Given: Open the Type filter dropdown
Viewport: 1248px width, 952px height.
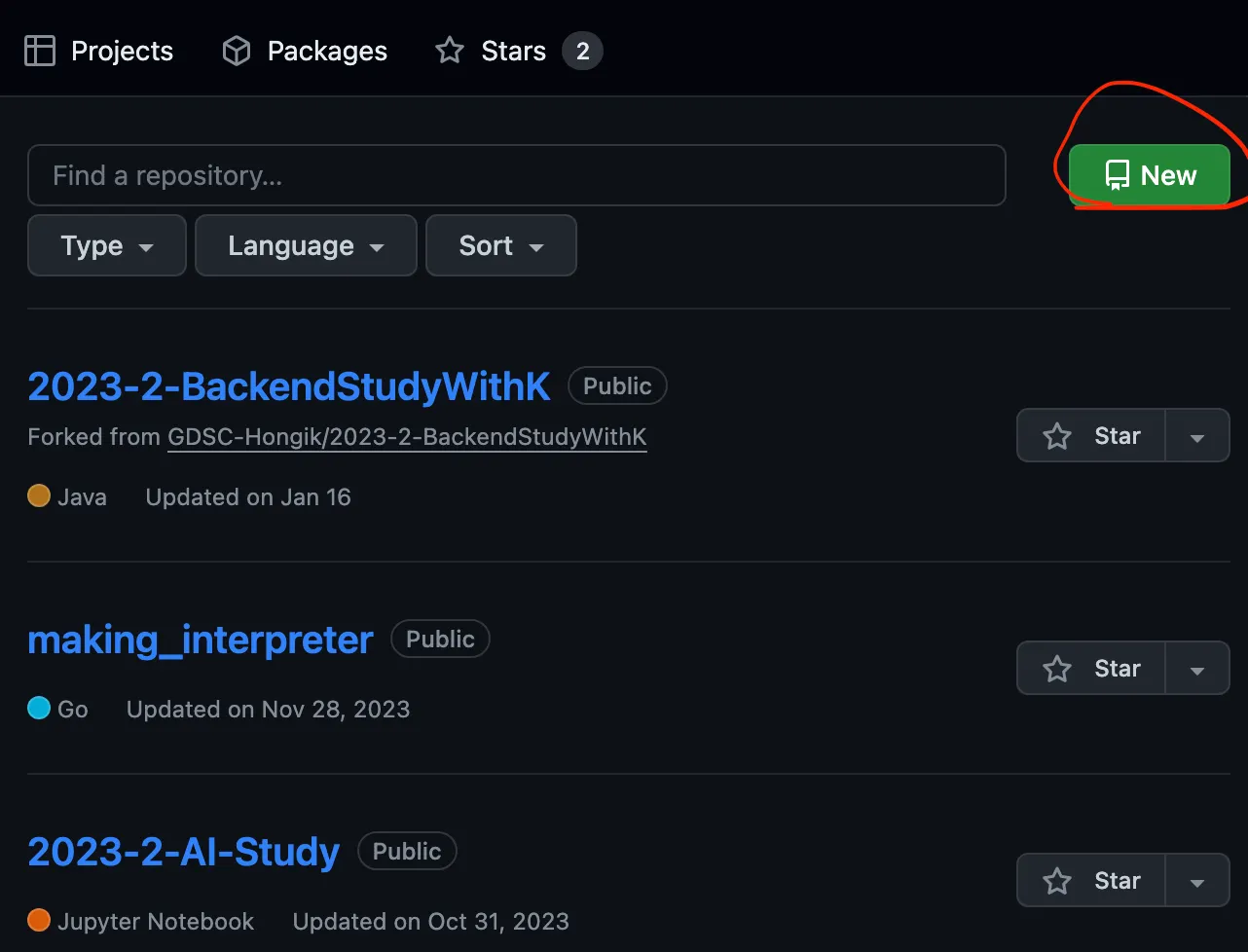Looking at the screenshot, I should [x=107, y=246].
